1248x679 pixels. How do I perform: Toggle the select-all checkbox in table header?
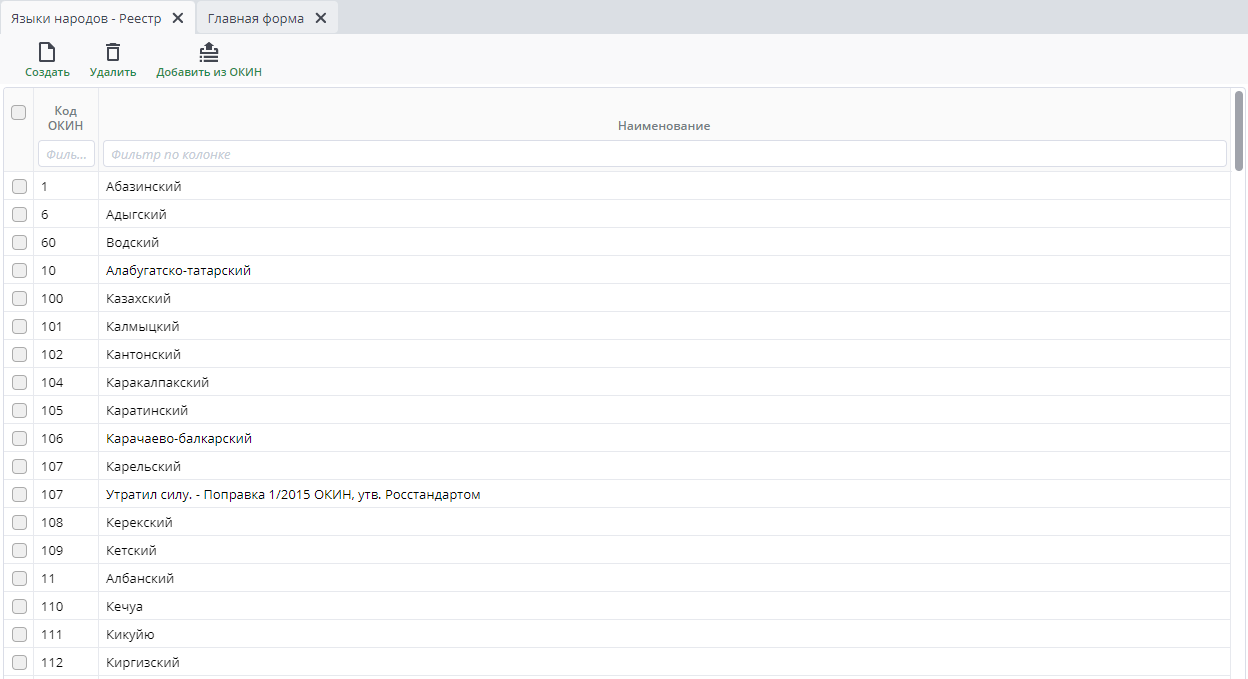tap(18, 112)
